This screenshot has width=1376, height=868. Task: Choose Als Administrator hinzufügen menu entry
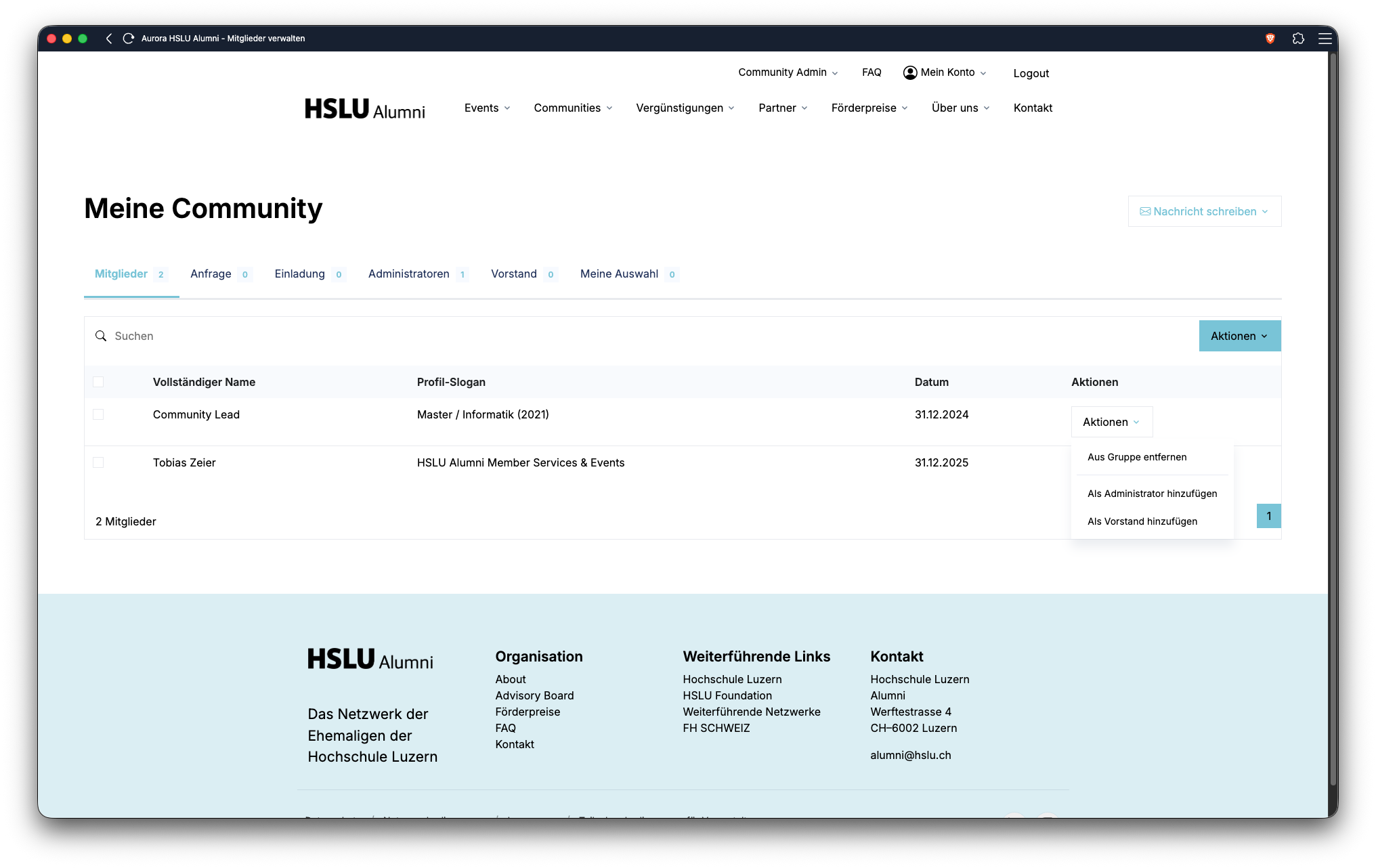point(1152,494)
